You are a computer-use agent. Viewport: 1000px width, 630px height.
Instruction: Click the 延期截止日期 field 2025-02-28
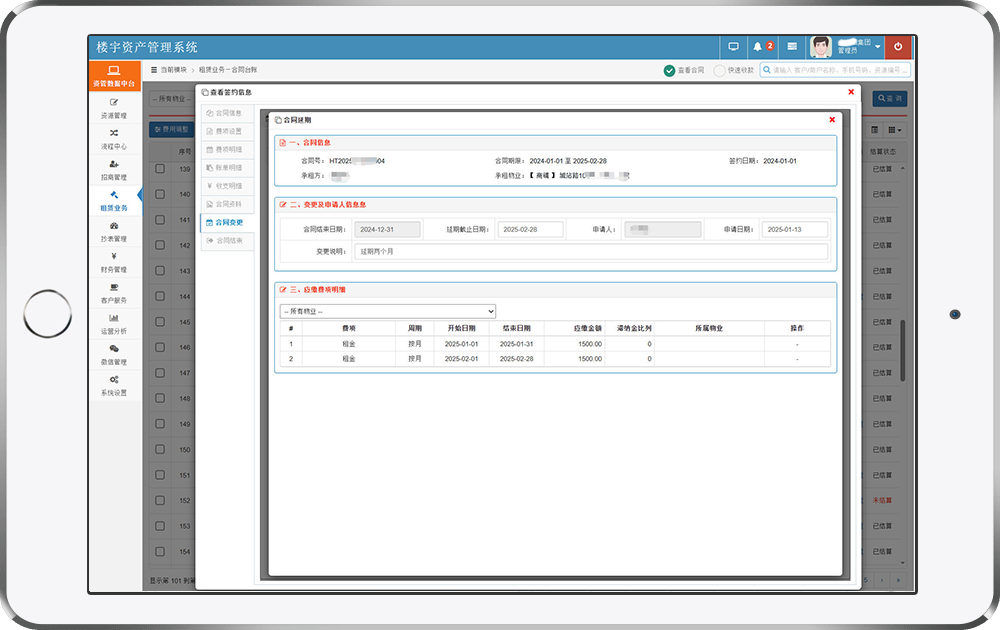(530, 230)
